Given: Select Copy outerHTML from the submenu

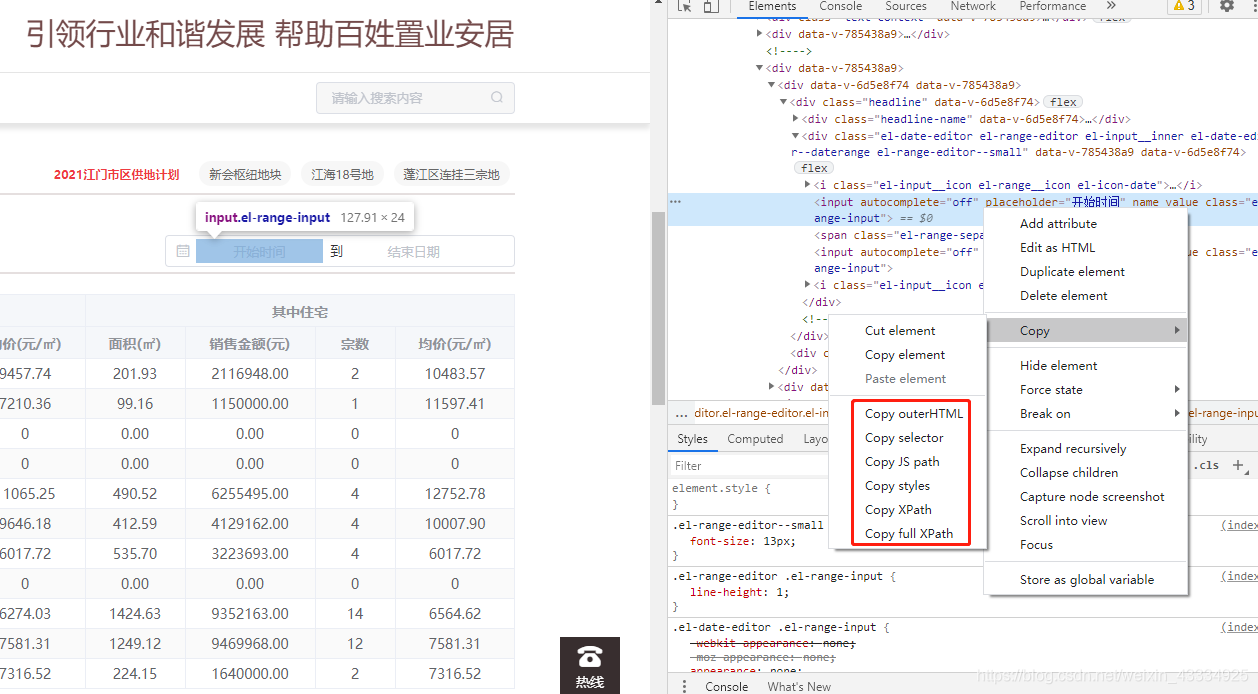Looking at the screenshot, I should point(913,413).
